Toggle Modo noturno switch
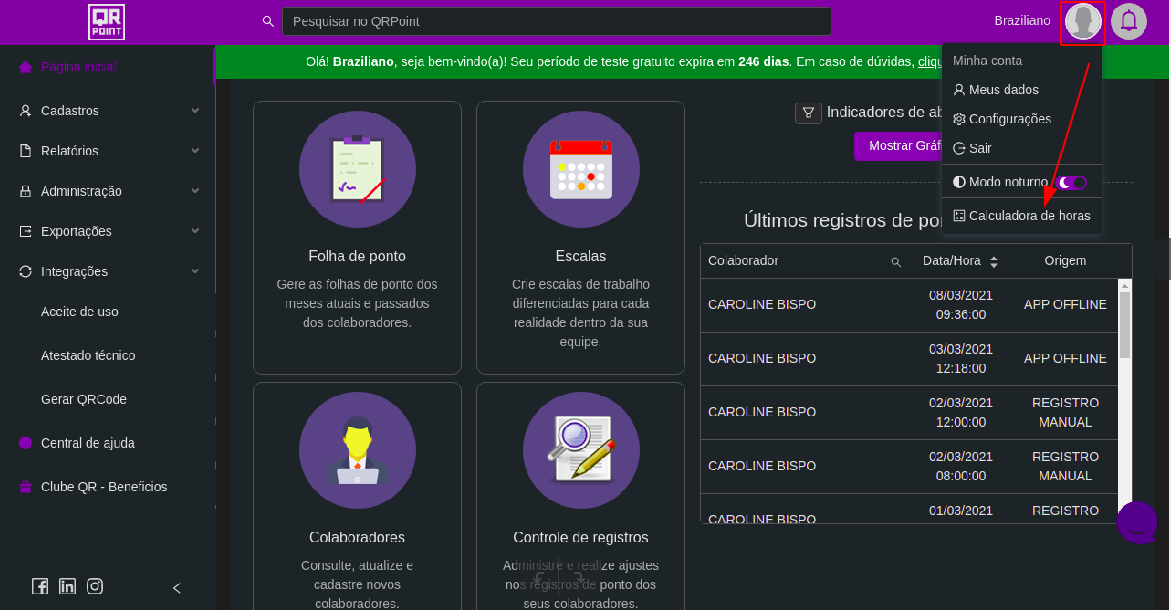This screenshot has height=610, width=1171. [x=1072, y=182]
